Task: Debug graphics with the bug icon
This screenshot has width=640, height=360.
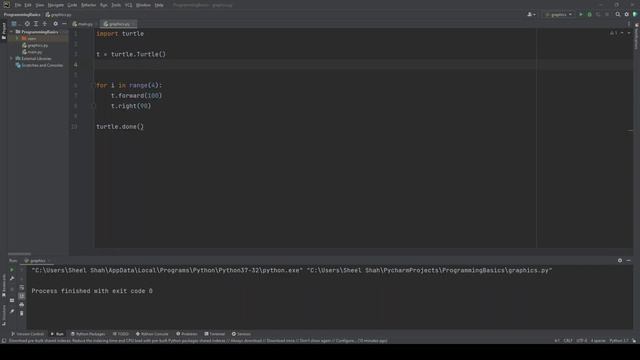Action: click(589, 15)
